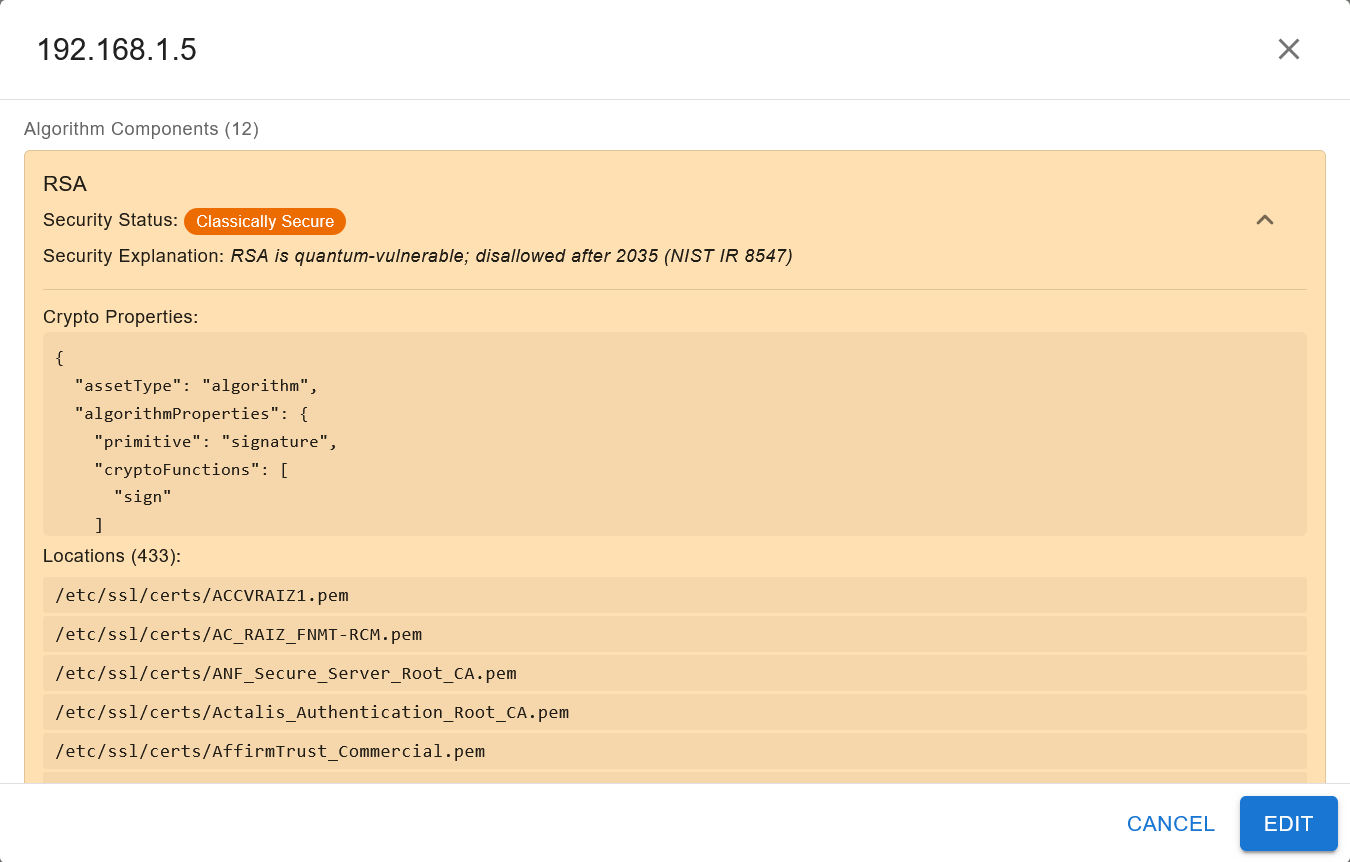Click the RSA security explanation text

click(511, 256)
